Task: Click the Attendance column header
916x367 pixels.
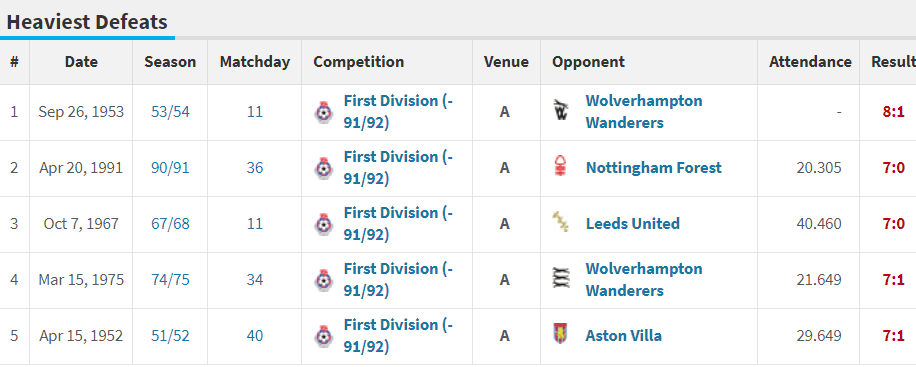Action: pos(810,62)
